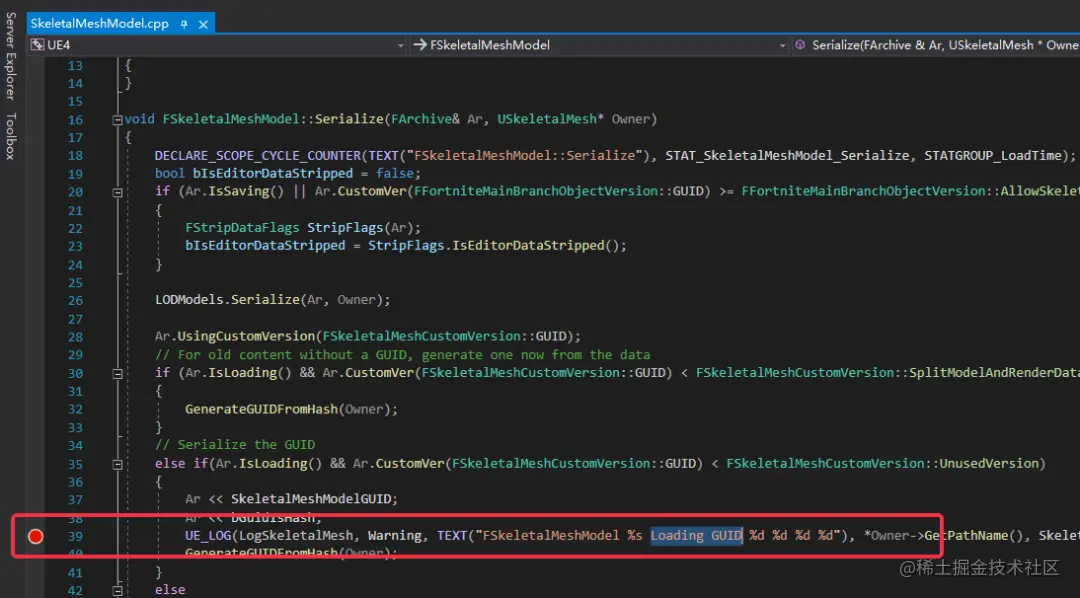The width and height of the screenshot is (1080, 598).
Task: Open the Server Explorer side panel
Action: click(x=10, y=58)
